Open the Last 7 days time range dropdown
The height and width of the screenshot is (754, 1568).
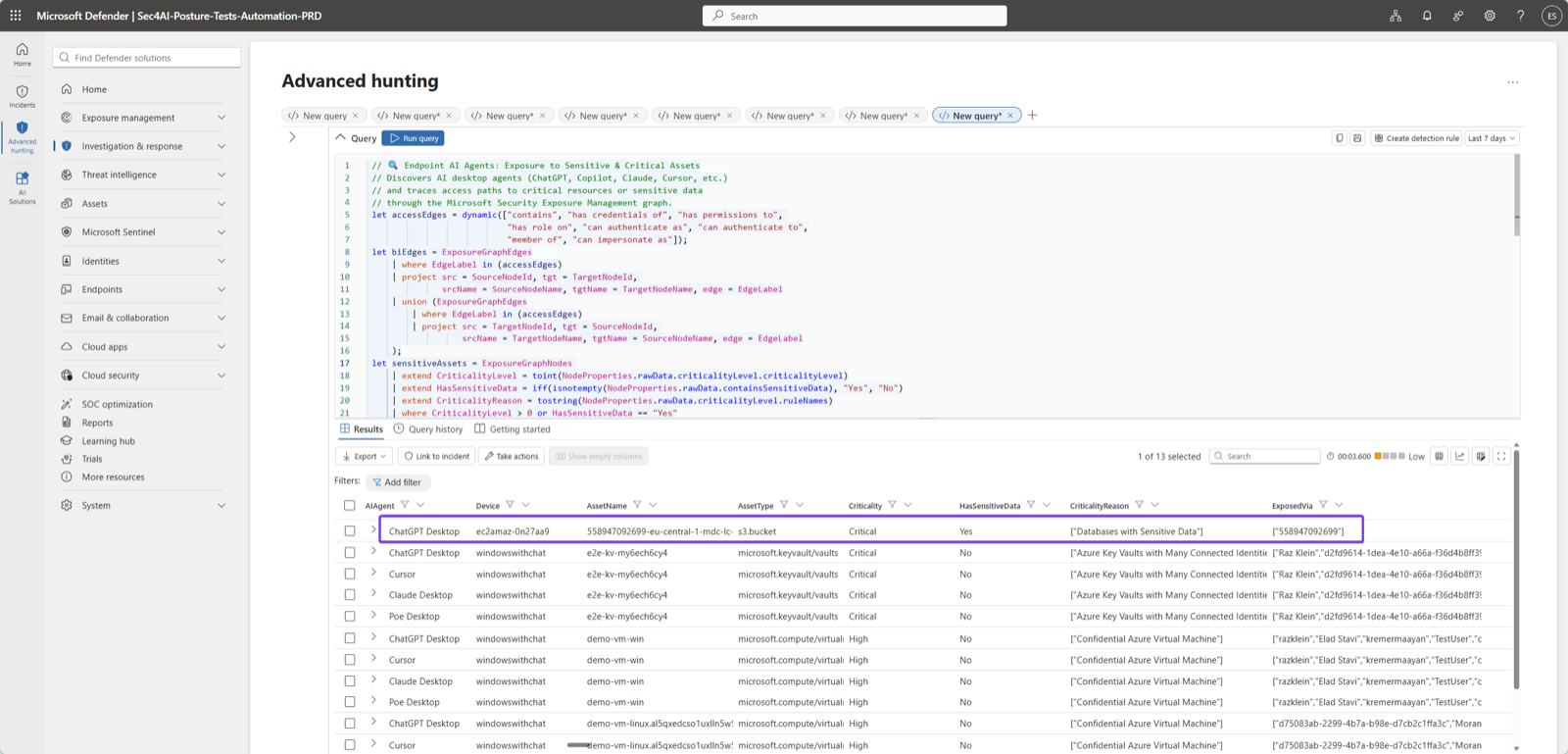[1492, 138]
